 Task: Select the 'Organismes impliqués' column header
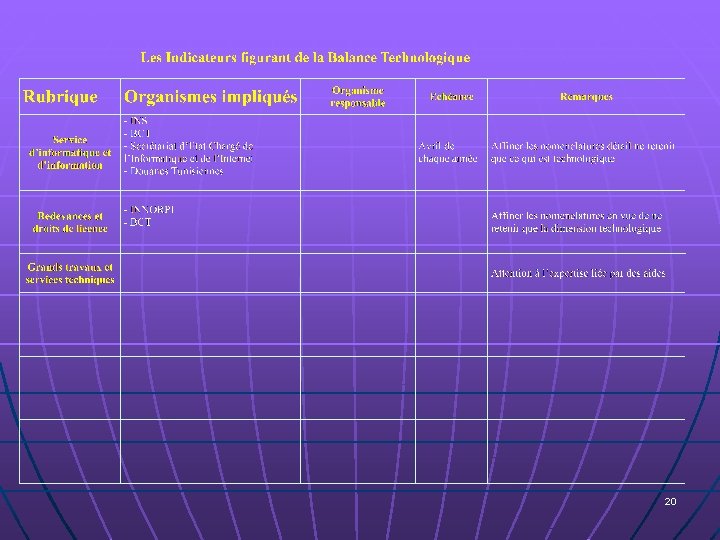[x=211, y=96]
